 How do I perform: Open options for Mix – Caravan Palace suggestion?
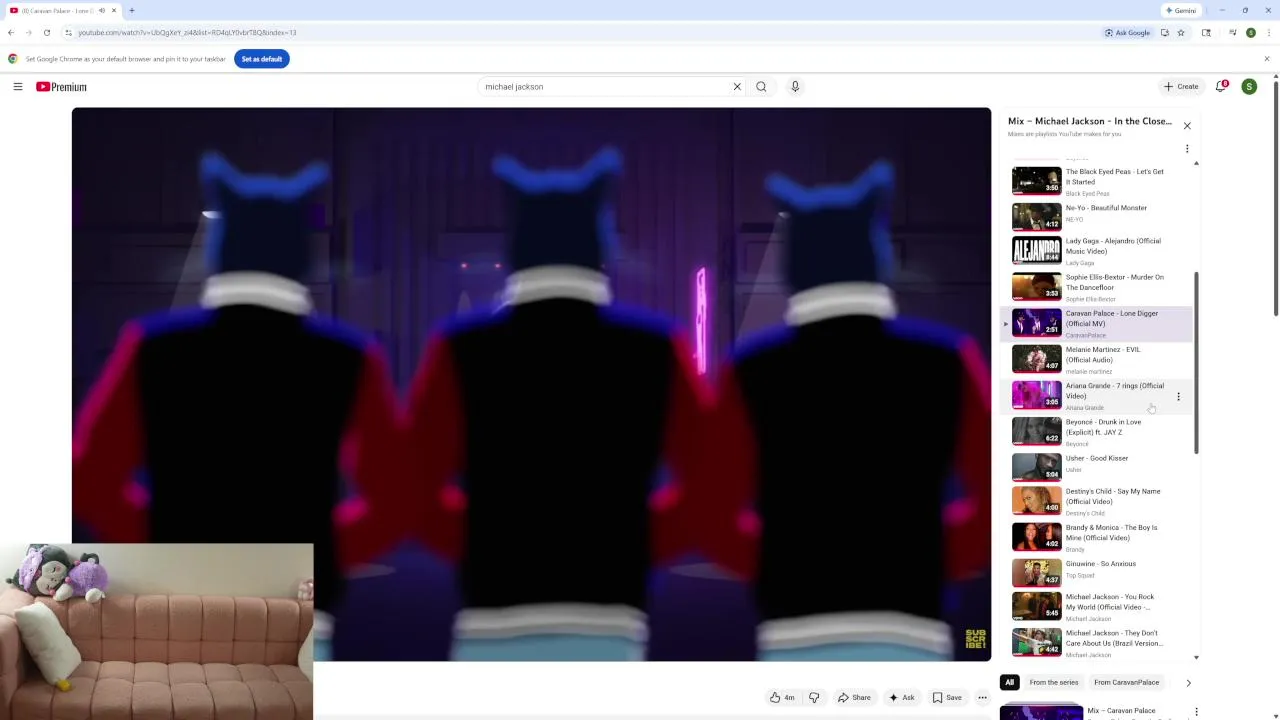pyautogui.click(x=1196, y=712)
